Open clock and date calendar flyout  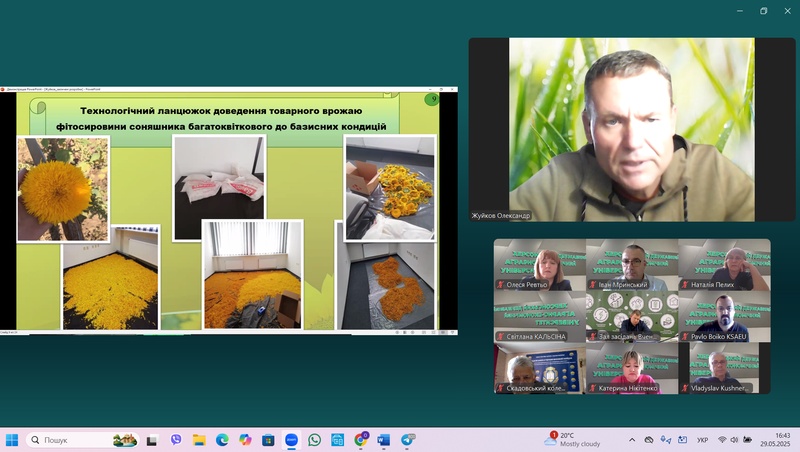pos(774,440)
